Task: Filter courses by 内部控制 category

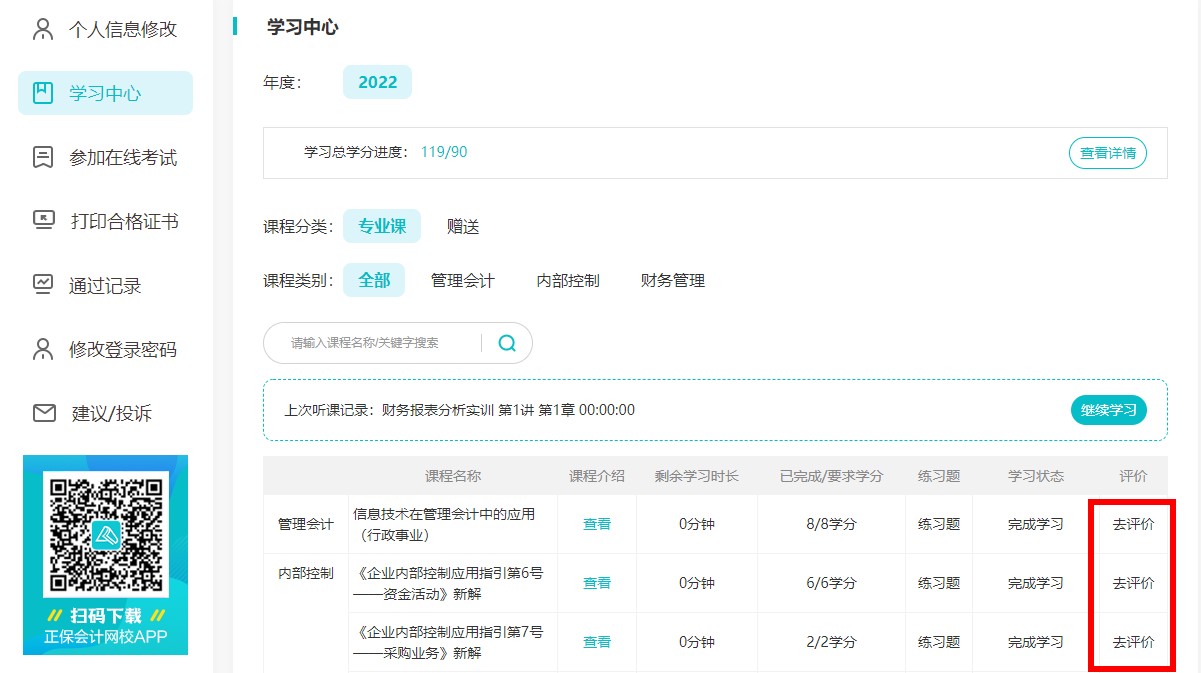Action: (x=568, y=281)
